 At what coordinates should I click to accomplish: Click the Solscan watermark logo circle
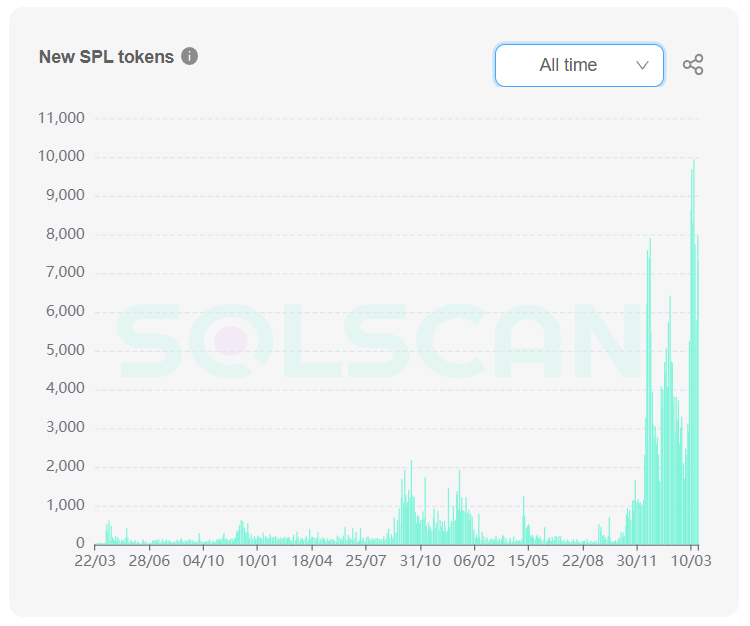[x=231, y=341]
